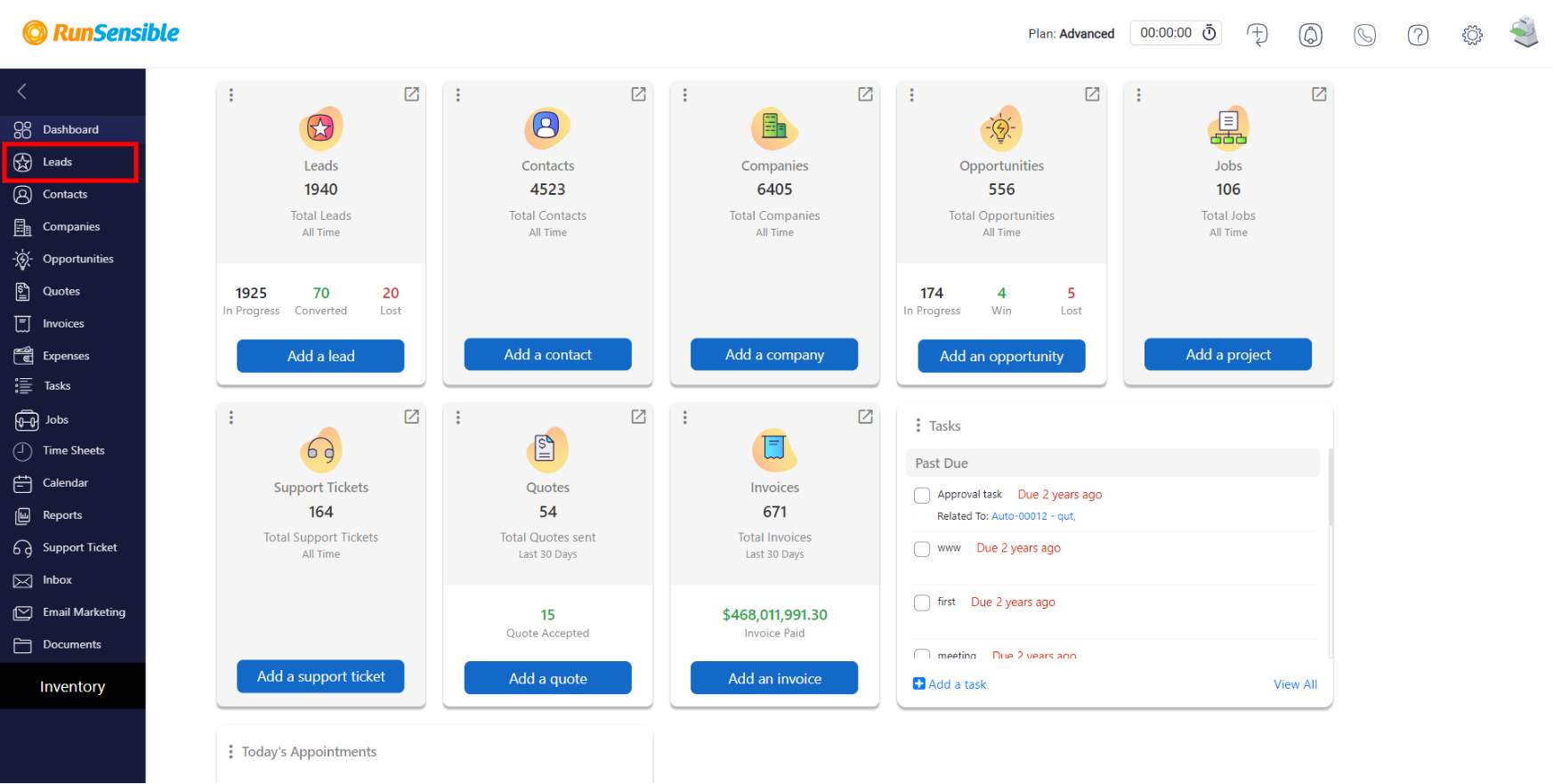Click View All tasks link
Image resolution: width=1553 pixels, height=784 pixels.
(1295, 684)
